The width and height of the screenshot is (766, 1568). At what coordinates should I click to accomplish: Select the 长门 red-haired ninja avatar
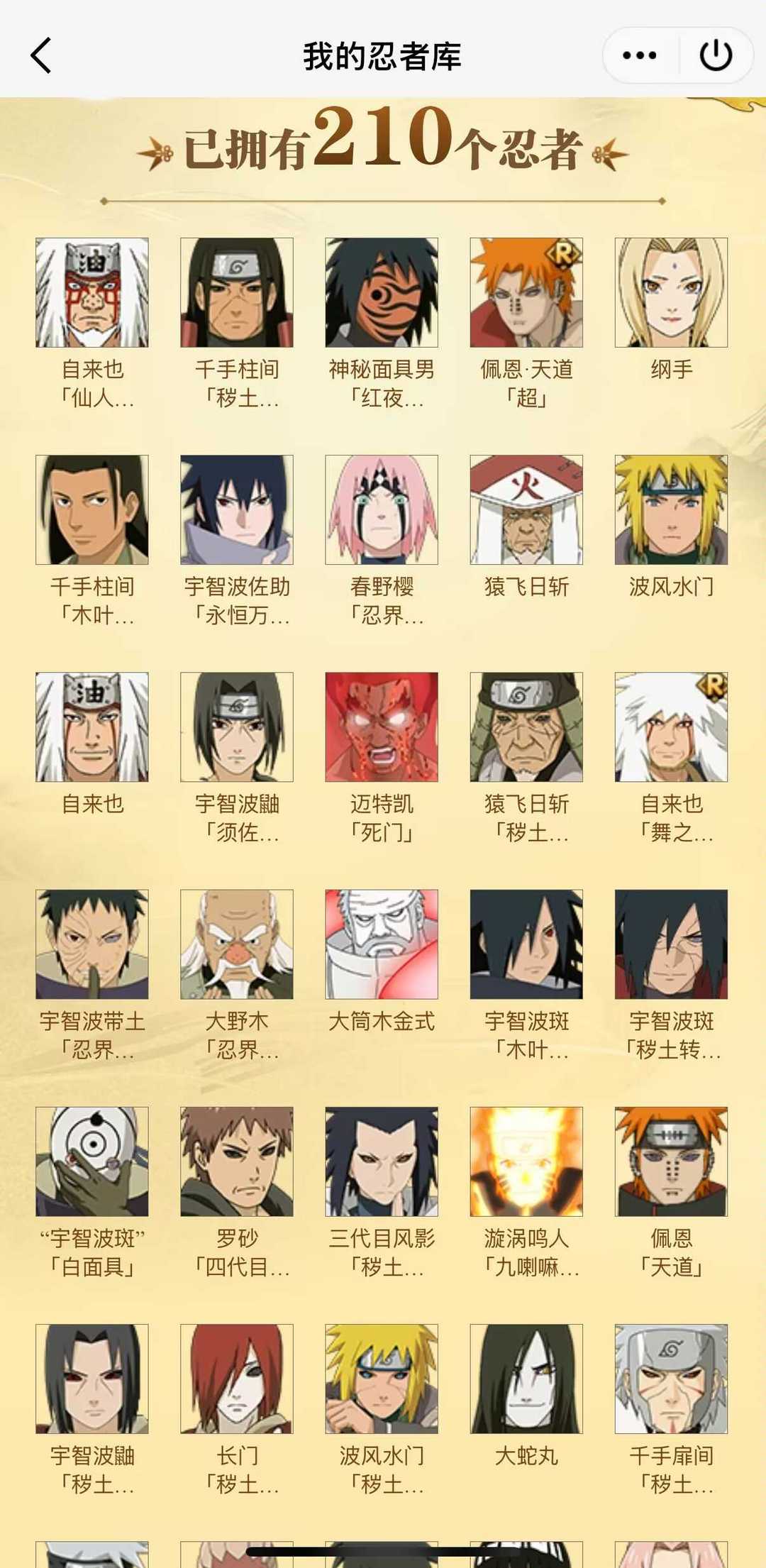click(237, 1378)
